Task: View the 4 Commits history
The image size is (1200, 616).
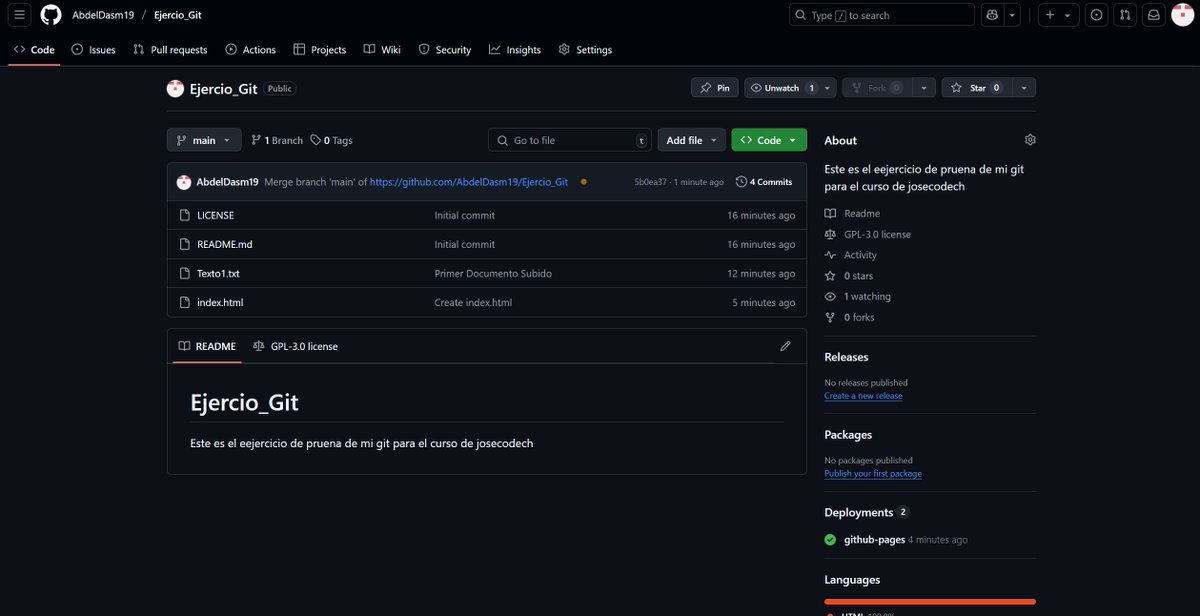Action: [764, 182]
